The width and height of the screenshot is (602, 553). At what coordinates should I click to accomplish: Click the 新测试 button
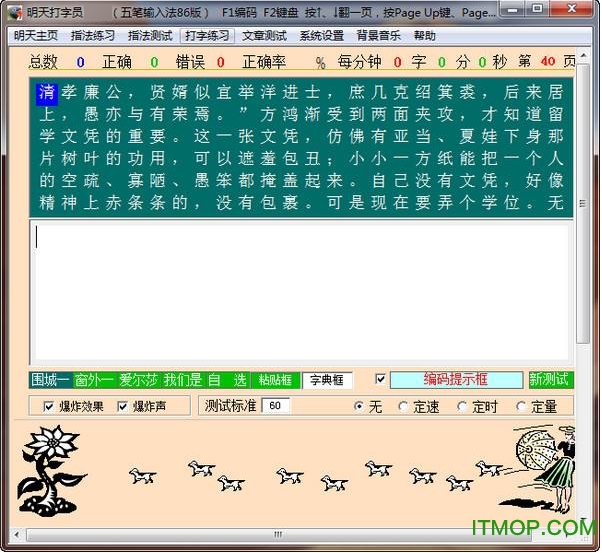coord(551,380)
